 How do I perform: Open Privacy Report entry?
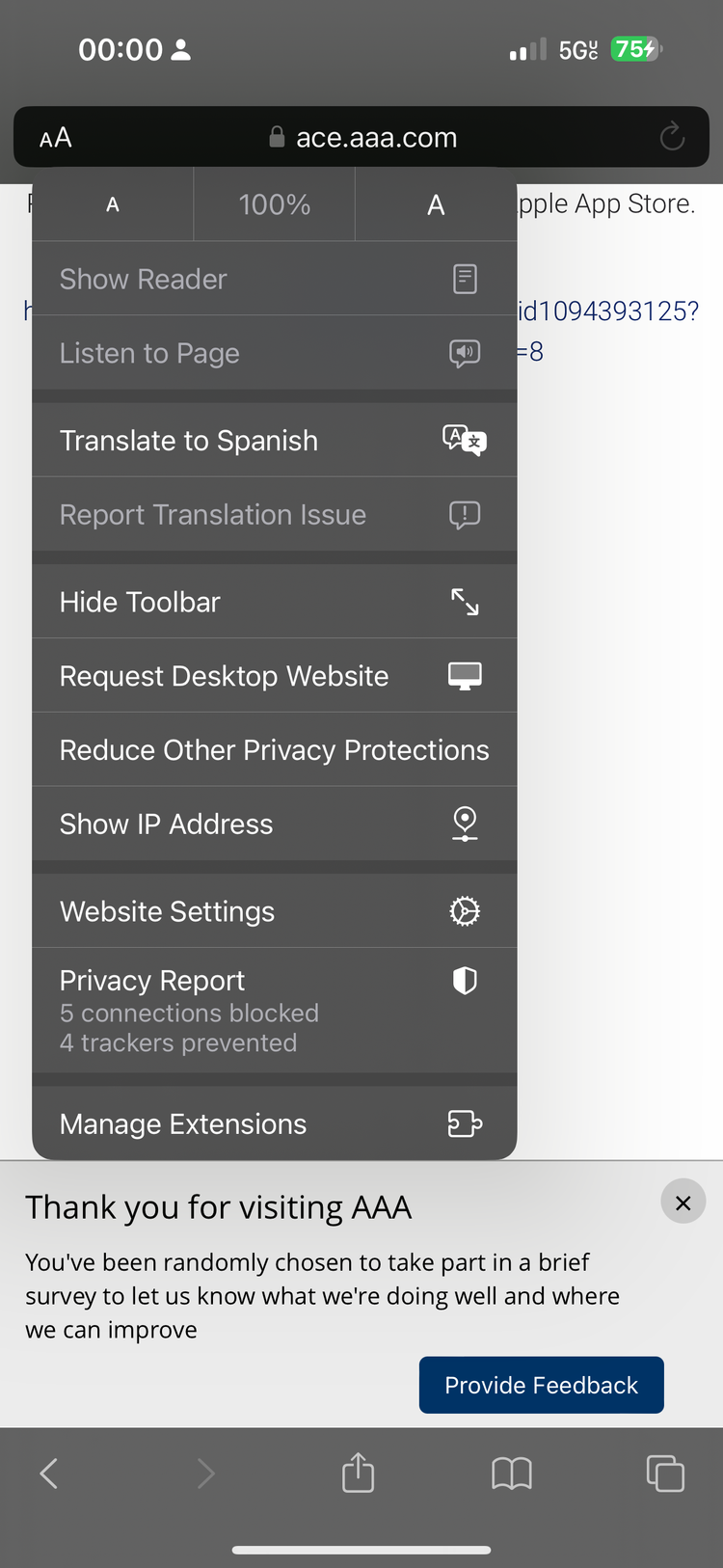275,1011
